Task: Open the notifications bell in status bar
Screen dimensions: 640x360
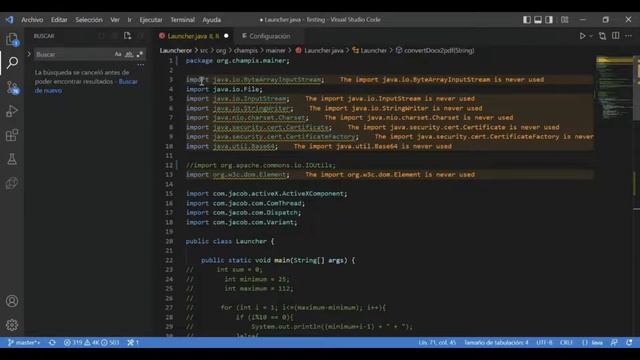Action: (x=629, y=342)
